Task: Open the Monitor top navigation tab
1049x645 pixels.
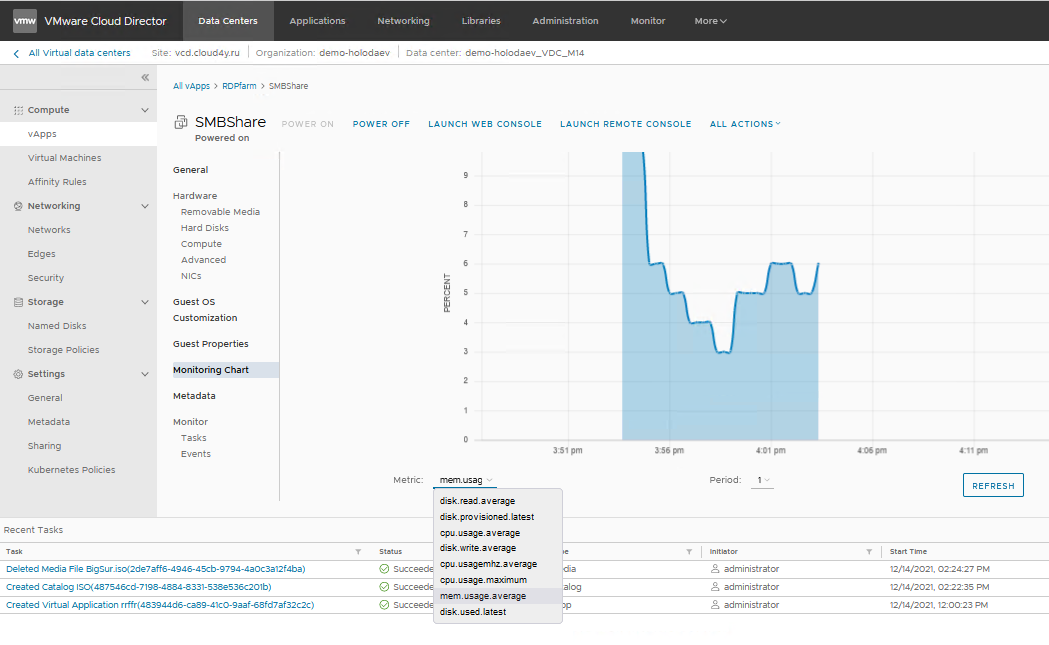Action: pyautogui.click(x=648, y=21)
